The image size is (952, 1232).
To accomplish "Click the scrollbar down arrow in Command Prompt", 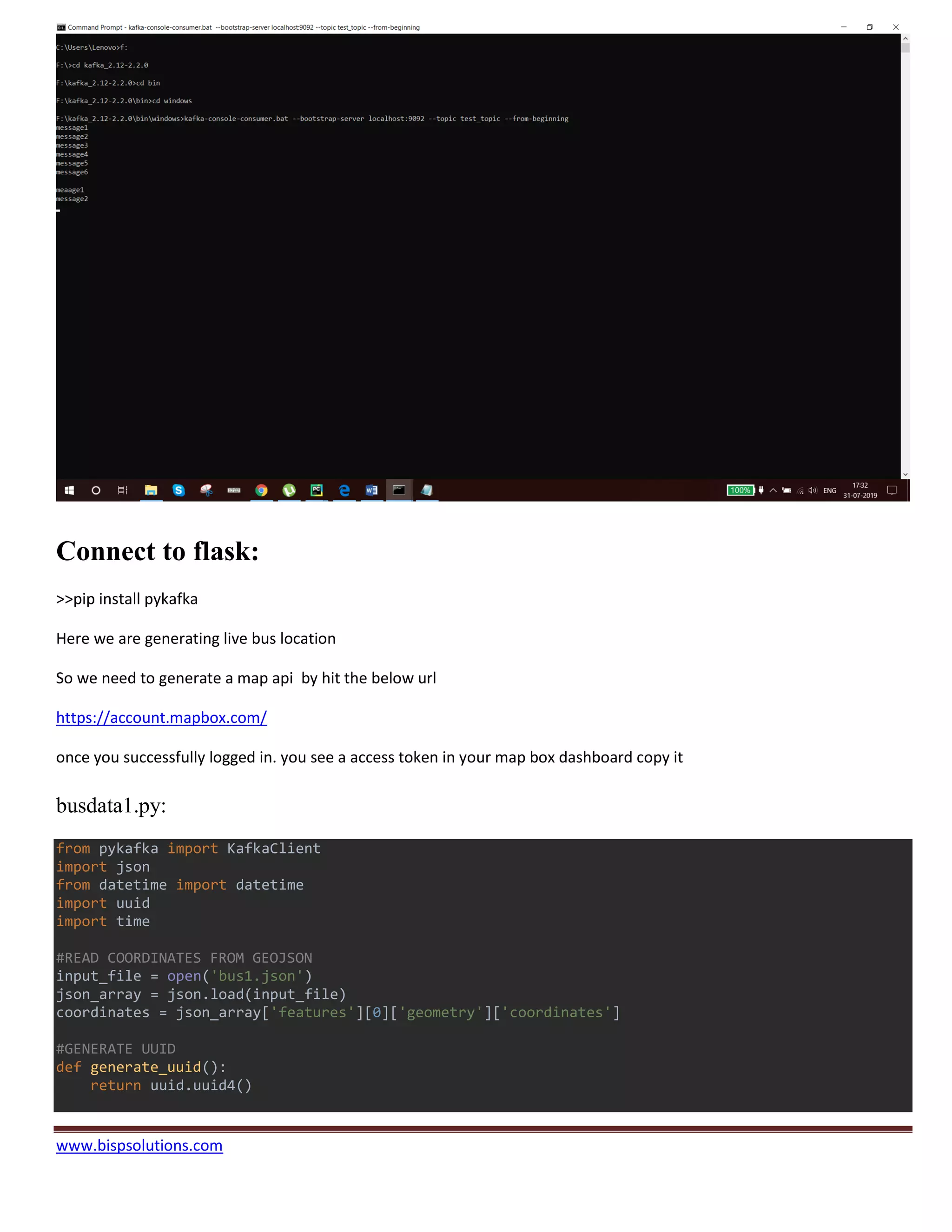I will [x=905, y=474].
